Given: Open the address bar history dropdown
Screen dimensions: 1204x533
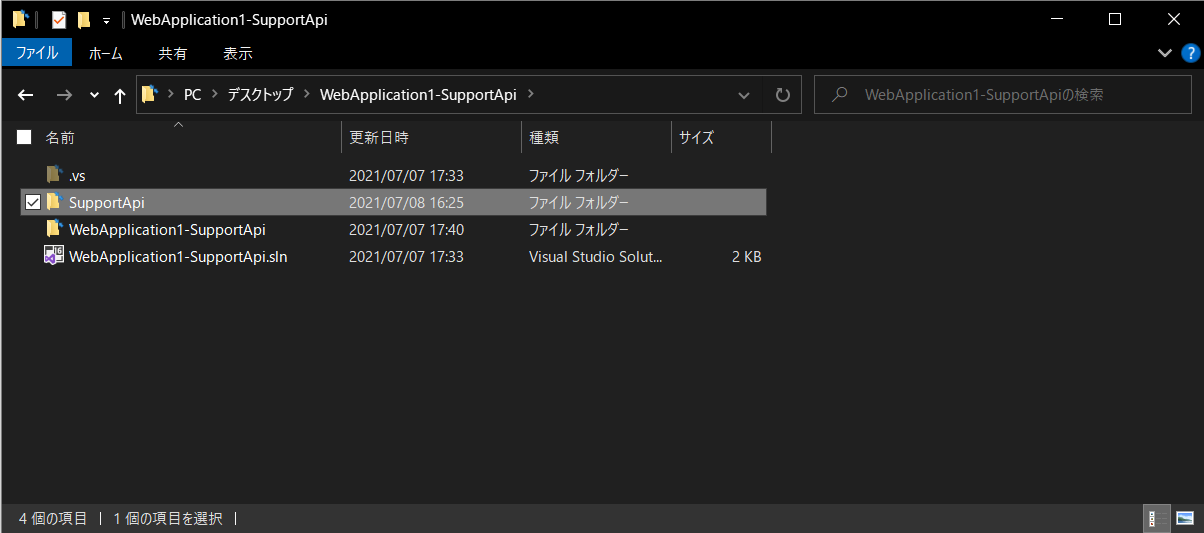Looking at the screenshot, I should (744, 95).
